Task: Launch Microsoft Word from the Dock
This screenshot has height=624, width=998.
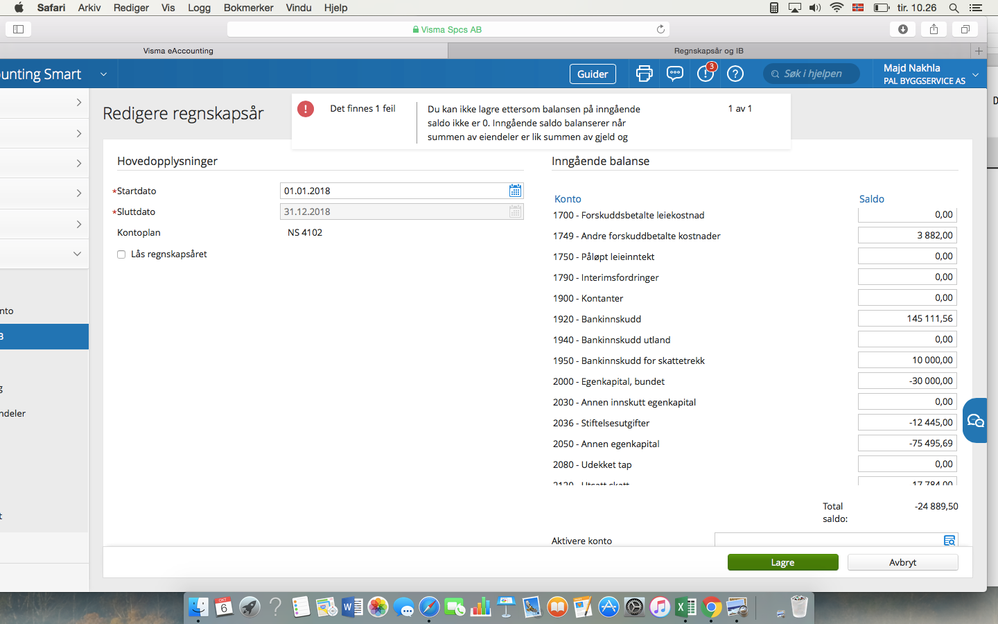Action: coord(352,607)
